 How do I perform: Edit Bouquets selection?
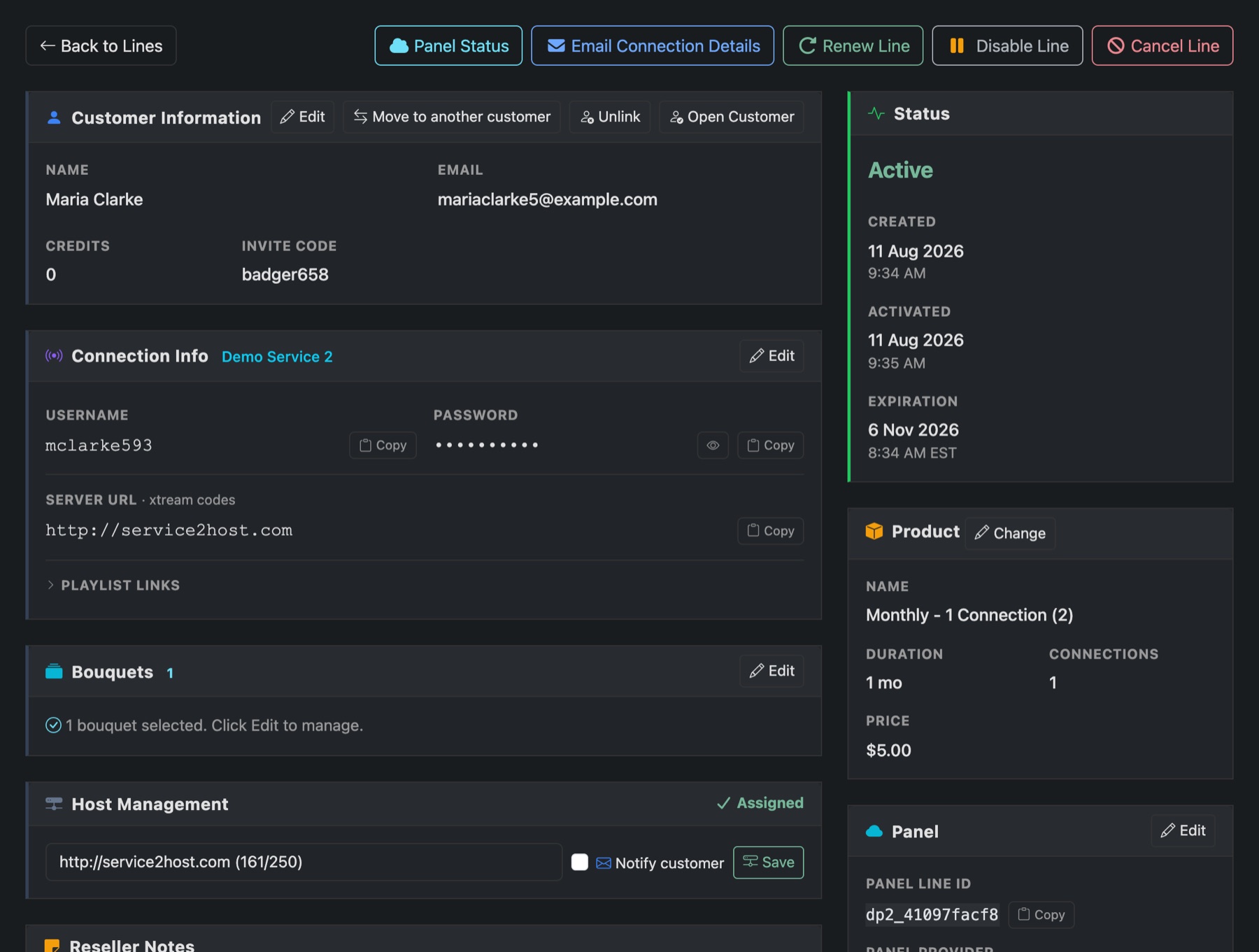(x=772, y=671)
